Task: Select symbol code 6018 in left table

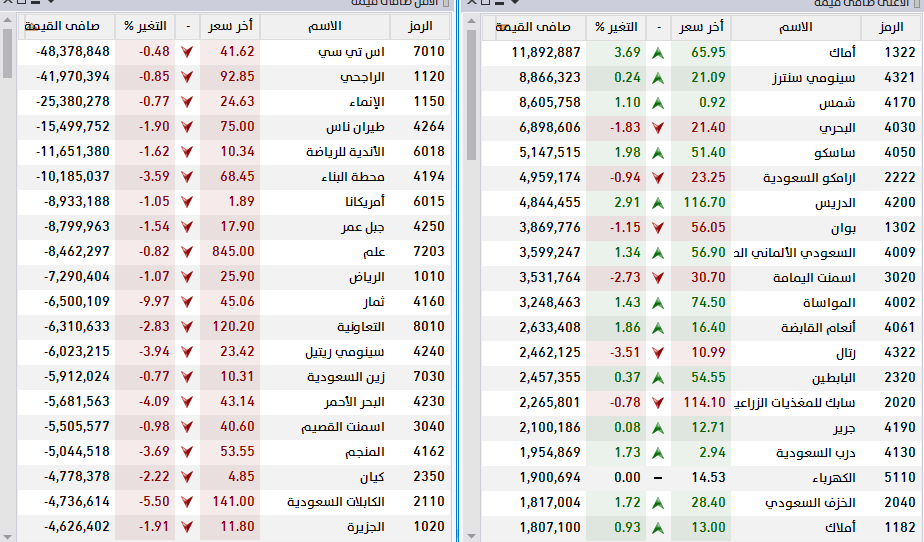Action: (429, 151)
